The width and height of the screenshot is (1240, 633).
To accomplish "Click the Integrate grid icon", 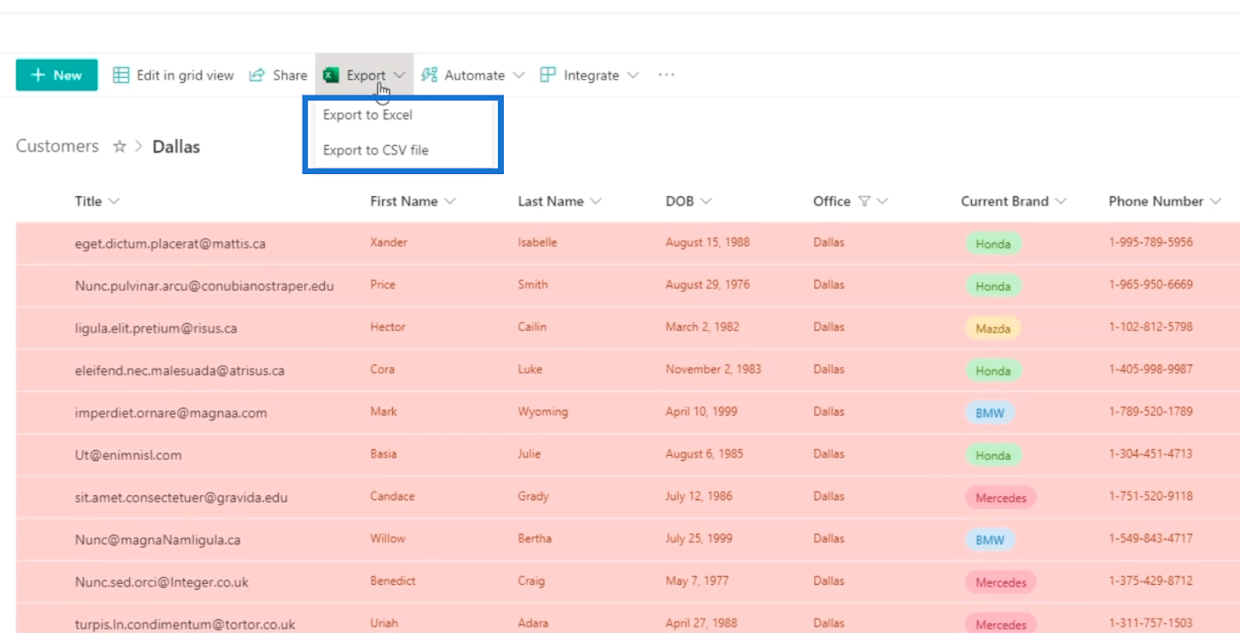I will [548, 75].
